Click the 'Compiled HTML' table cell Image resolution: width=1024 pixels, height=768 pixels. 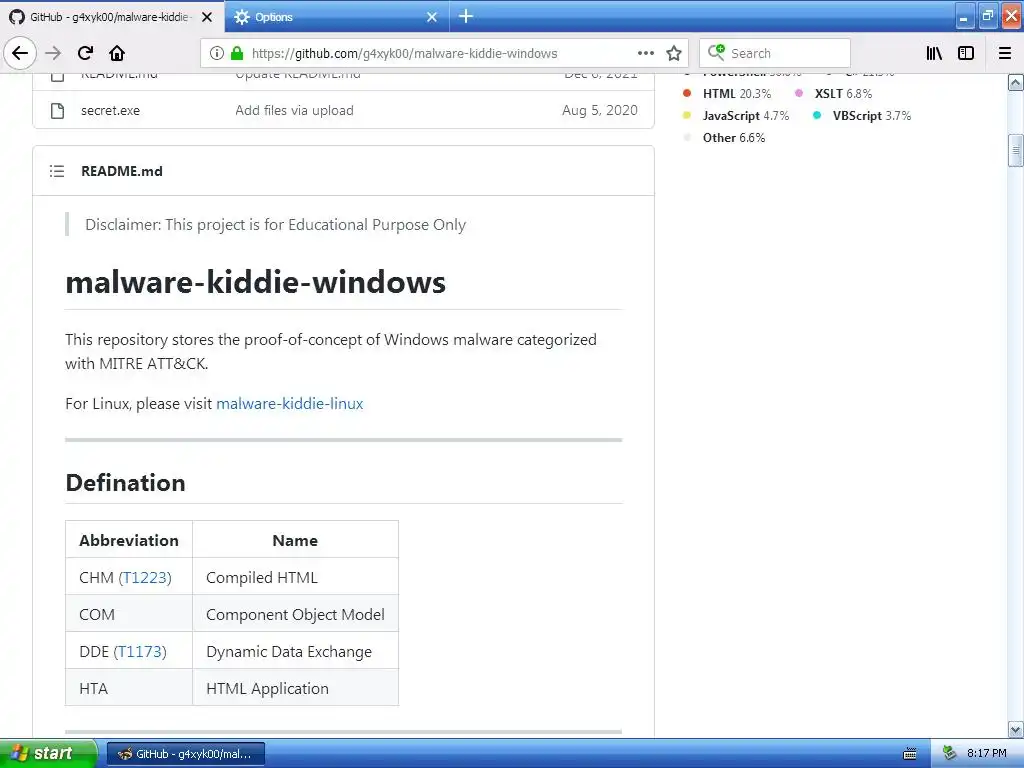click(x=295, y=577)
